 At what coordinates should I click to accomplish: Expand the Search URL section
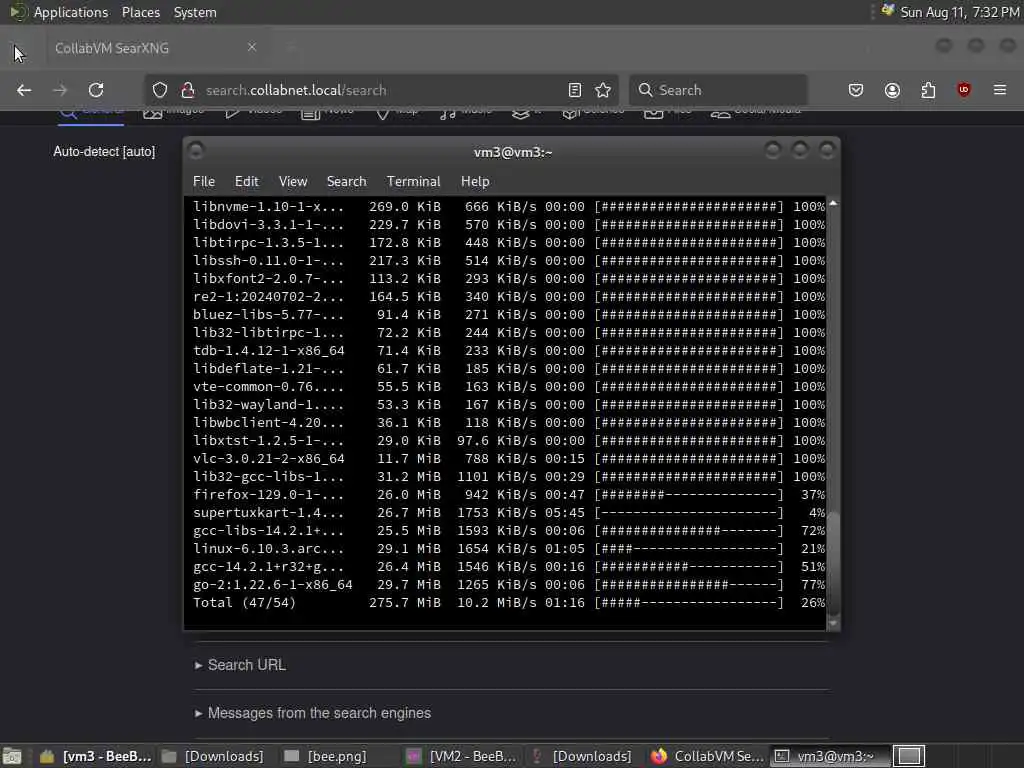pyautogui.click(x=240, y=665)
